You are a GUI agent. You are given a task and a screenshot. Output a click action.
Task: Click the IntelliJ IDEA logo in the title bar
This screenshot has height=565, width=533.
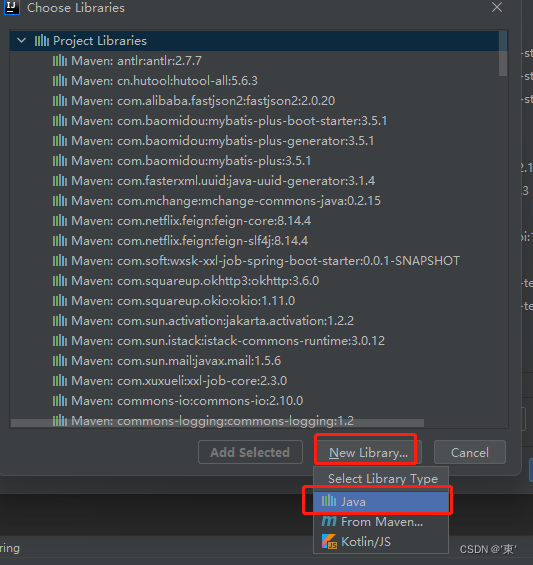click(x=12, y=7)
